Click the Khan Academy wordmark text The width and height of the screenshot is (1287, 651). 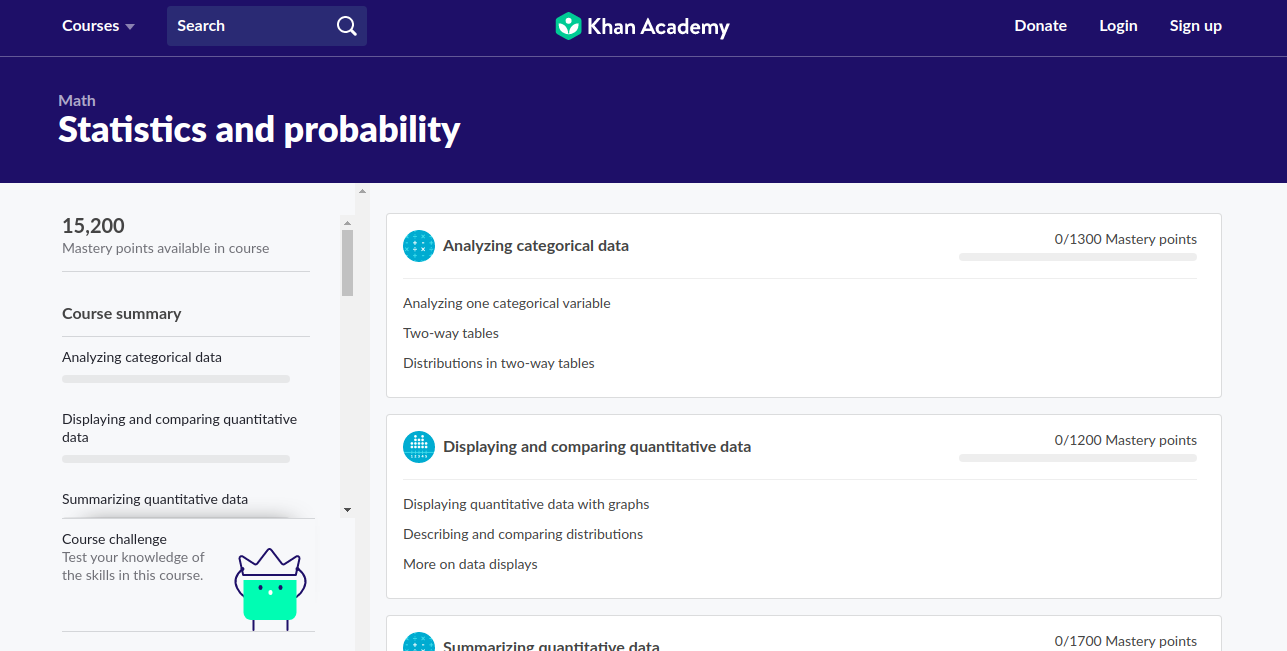658,27
